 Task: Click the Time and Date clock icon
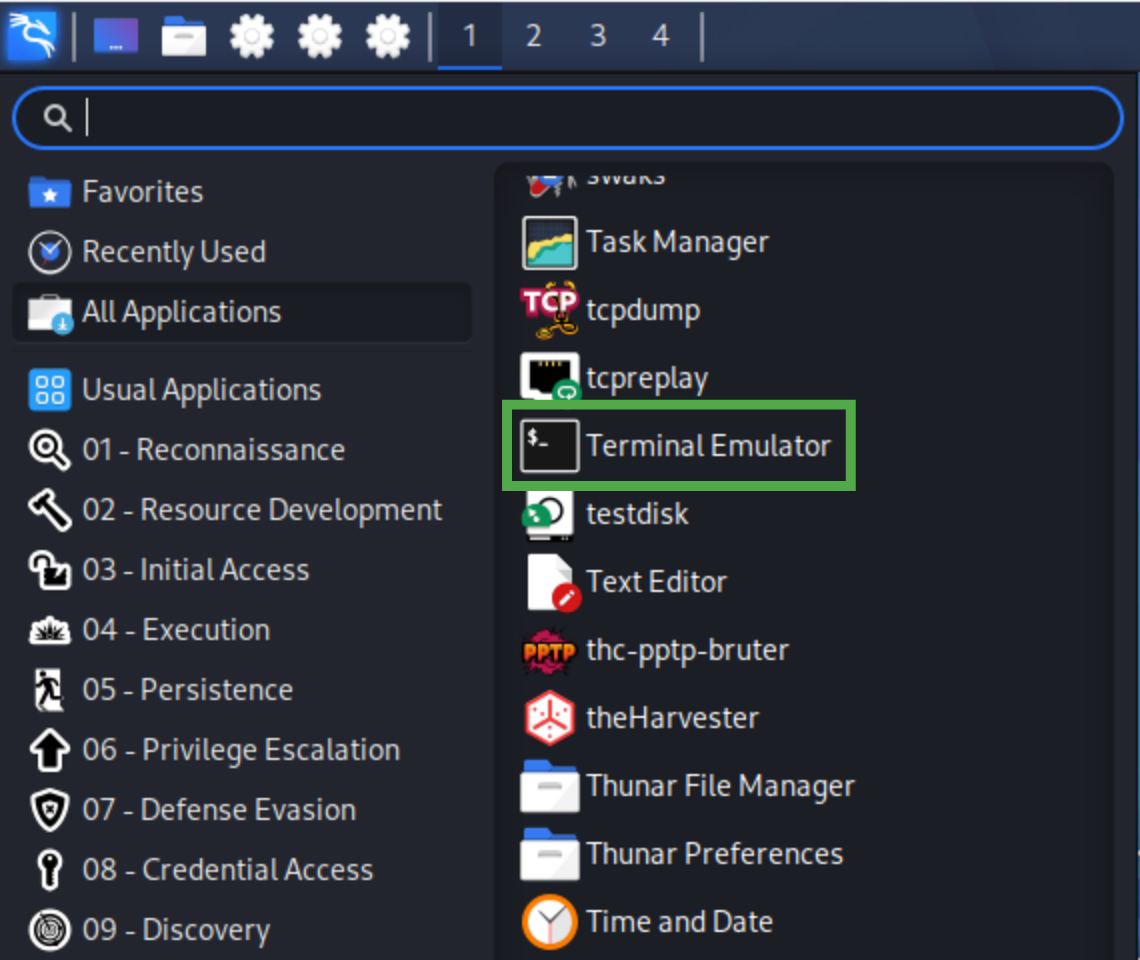[x=550, y=922]
